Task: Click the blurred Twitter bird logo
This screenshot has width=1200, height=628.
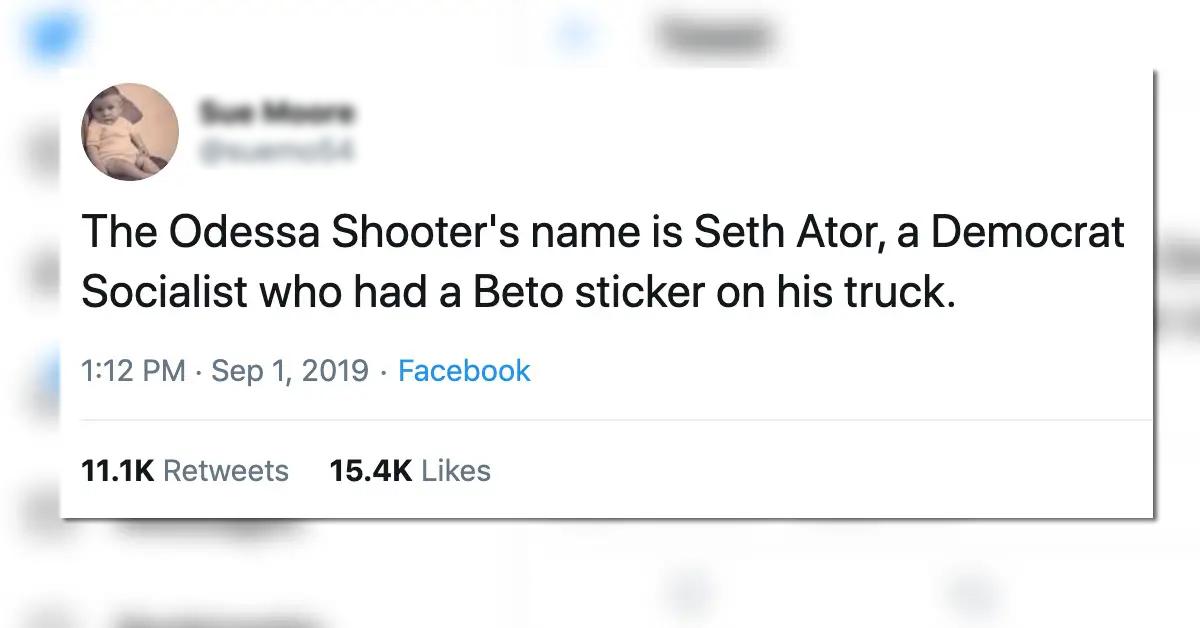Action: 48,37
